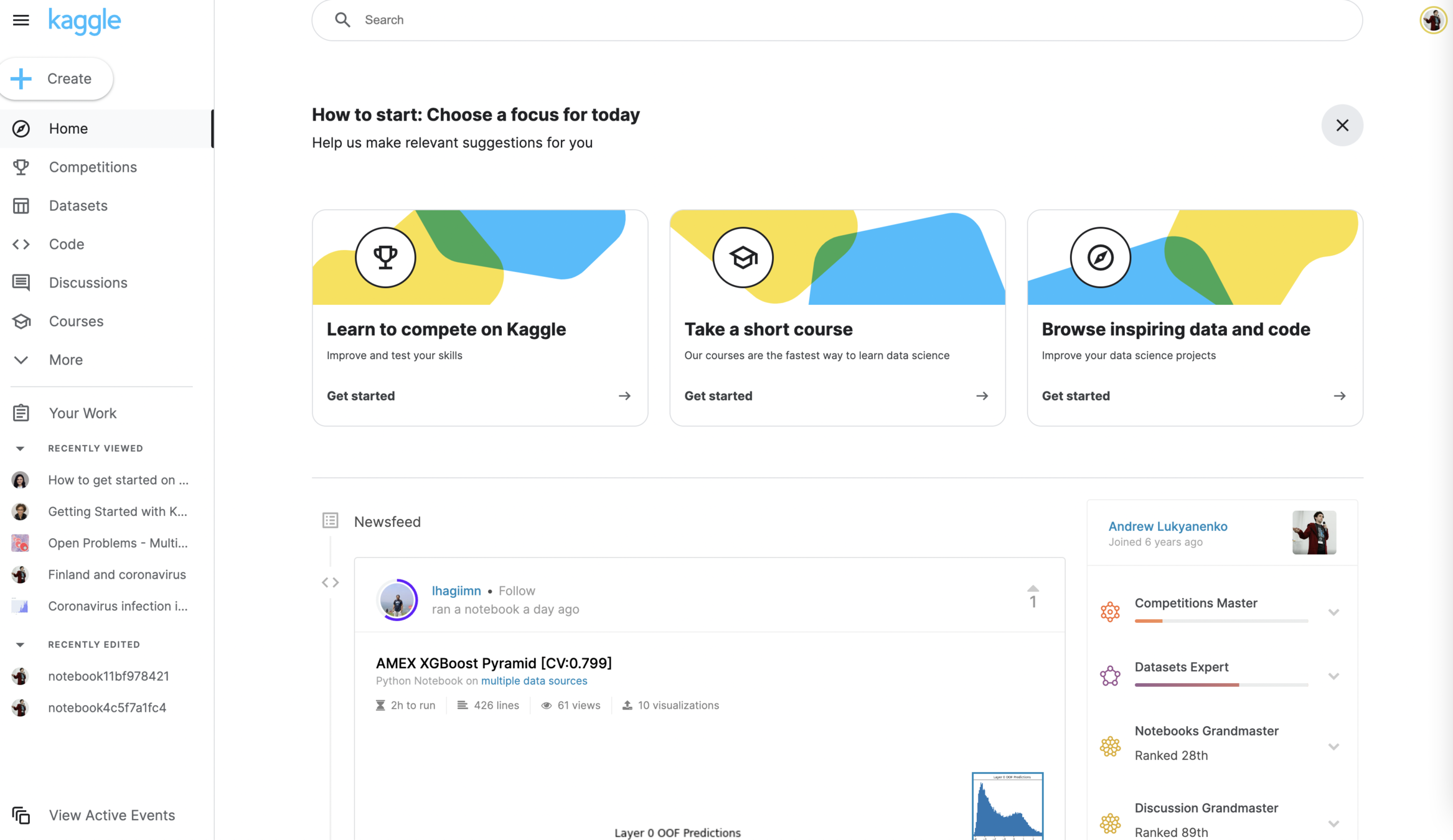This screenshot has height=840, width=1453.
Task: Open the hamburger menu icon
Action: [21, 20]
